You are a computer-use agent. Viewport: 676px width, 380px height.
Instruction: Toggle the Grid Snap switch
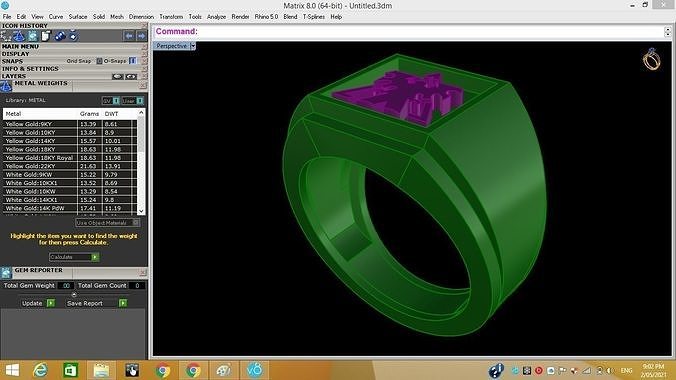click(x=99, y=61)
